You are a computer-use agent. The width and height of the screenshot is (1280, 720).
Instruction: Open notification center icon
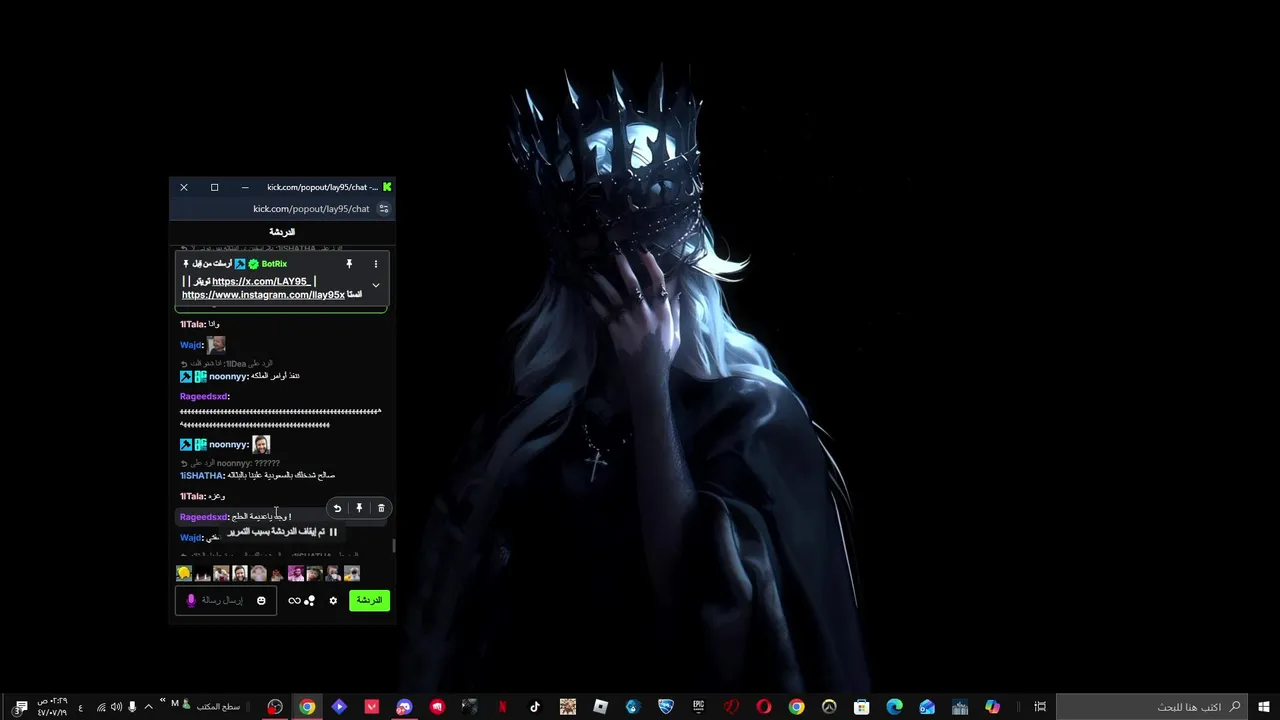20,707
